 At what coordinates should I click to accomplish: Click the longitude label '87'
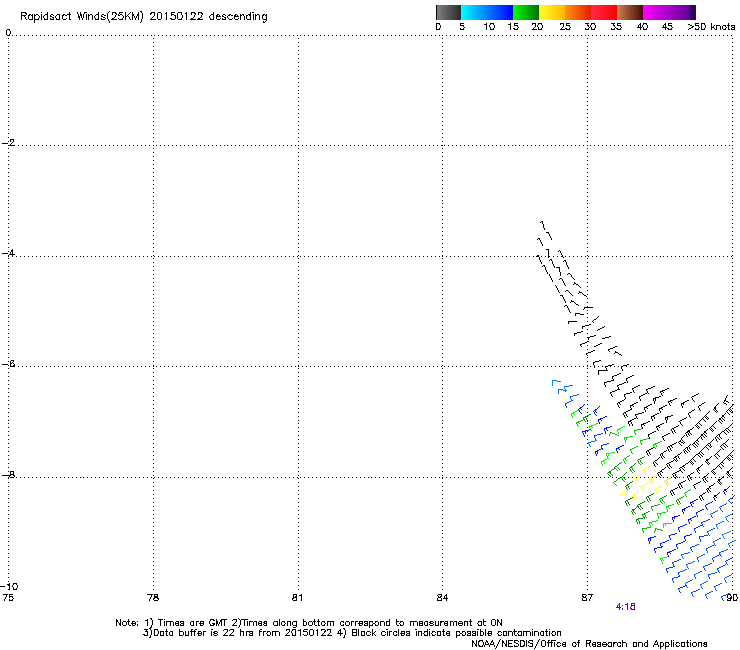pyautogui.click(x=587, y=598)
